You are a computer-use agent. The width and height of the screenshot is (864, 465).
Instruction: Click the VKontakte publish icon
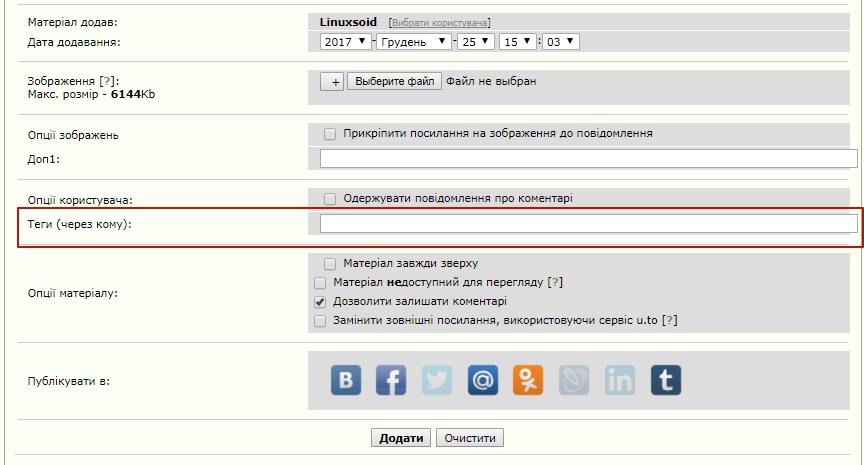[x=346, y=380]
